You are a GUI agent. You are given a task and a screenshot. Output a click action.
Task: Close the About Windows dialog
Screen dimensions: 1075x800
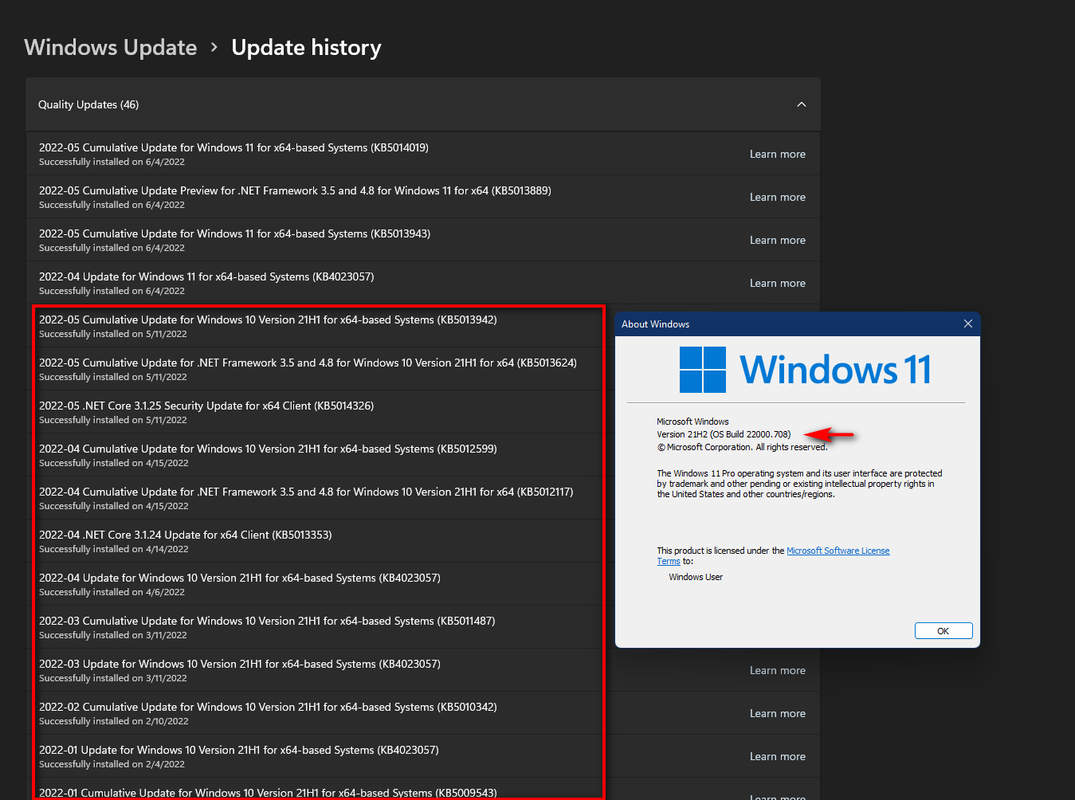tap(967, 324)
